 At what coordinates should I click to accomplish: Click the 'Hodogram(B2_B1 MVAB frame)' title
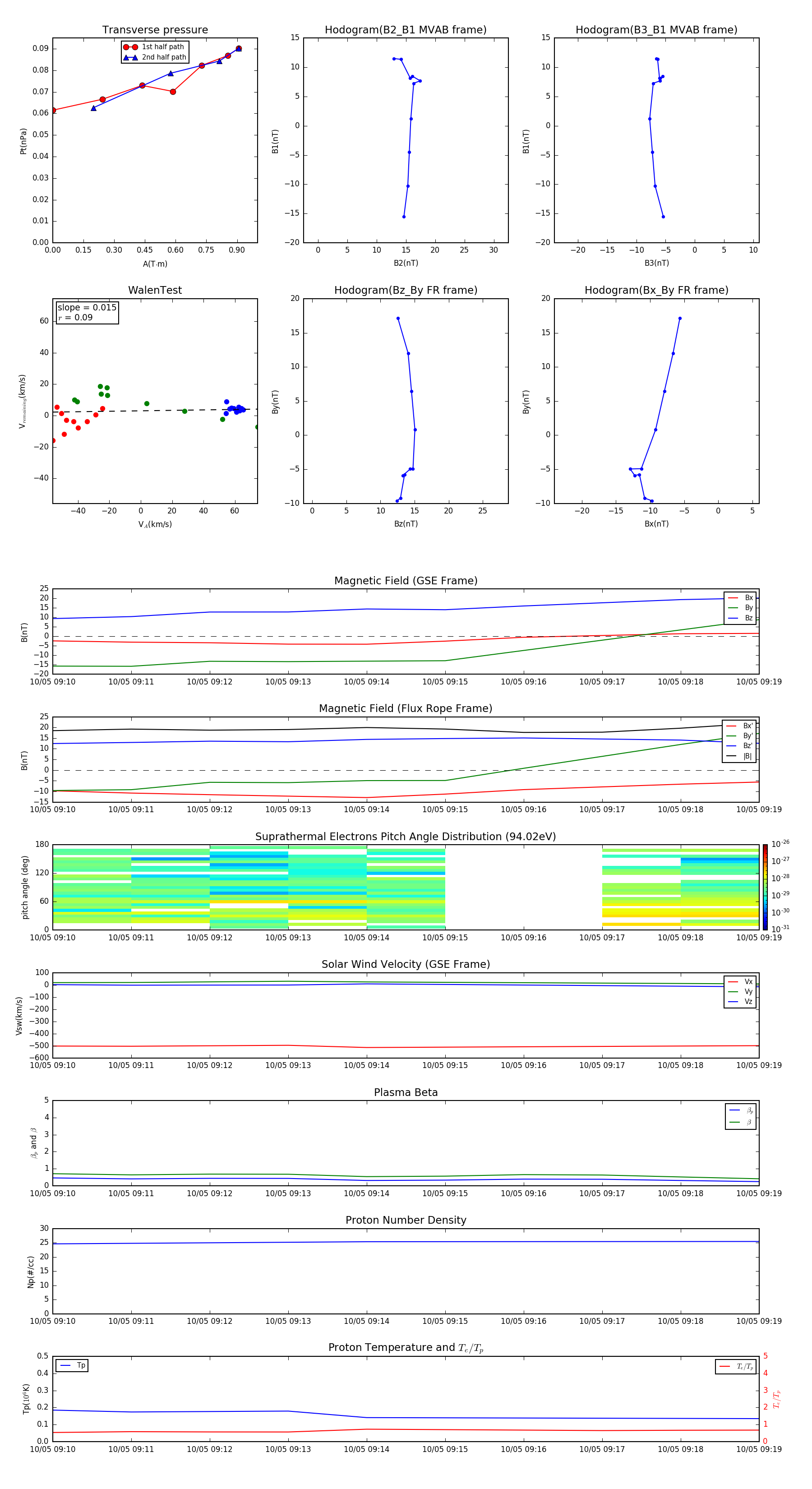pos(406,30)
